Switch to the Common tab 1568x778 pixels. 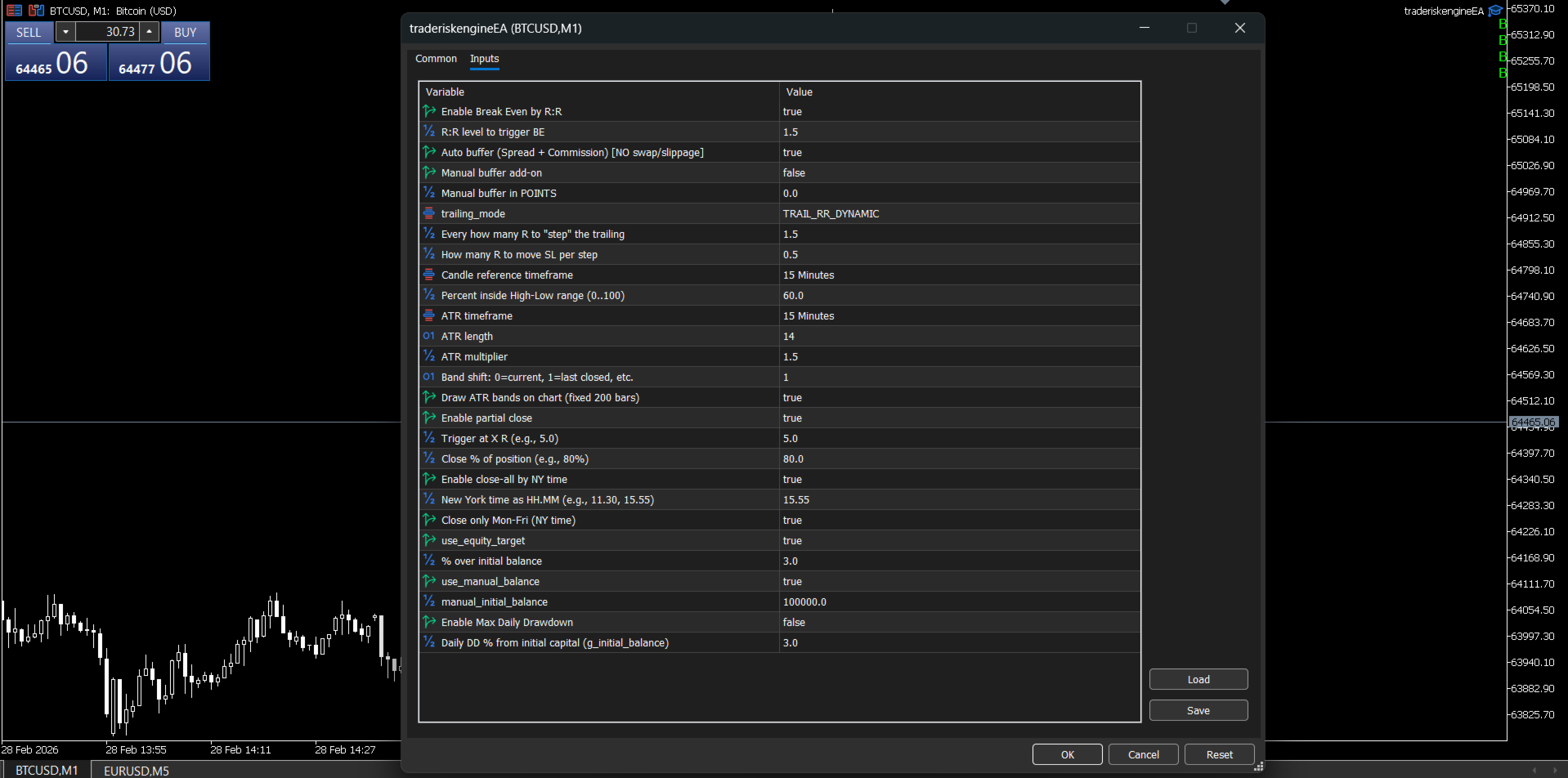click(436, 59)
